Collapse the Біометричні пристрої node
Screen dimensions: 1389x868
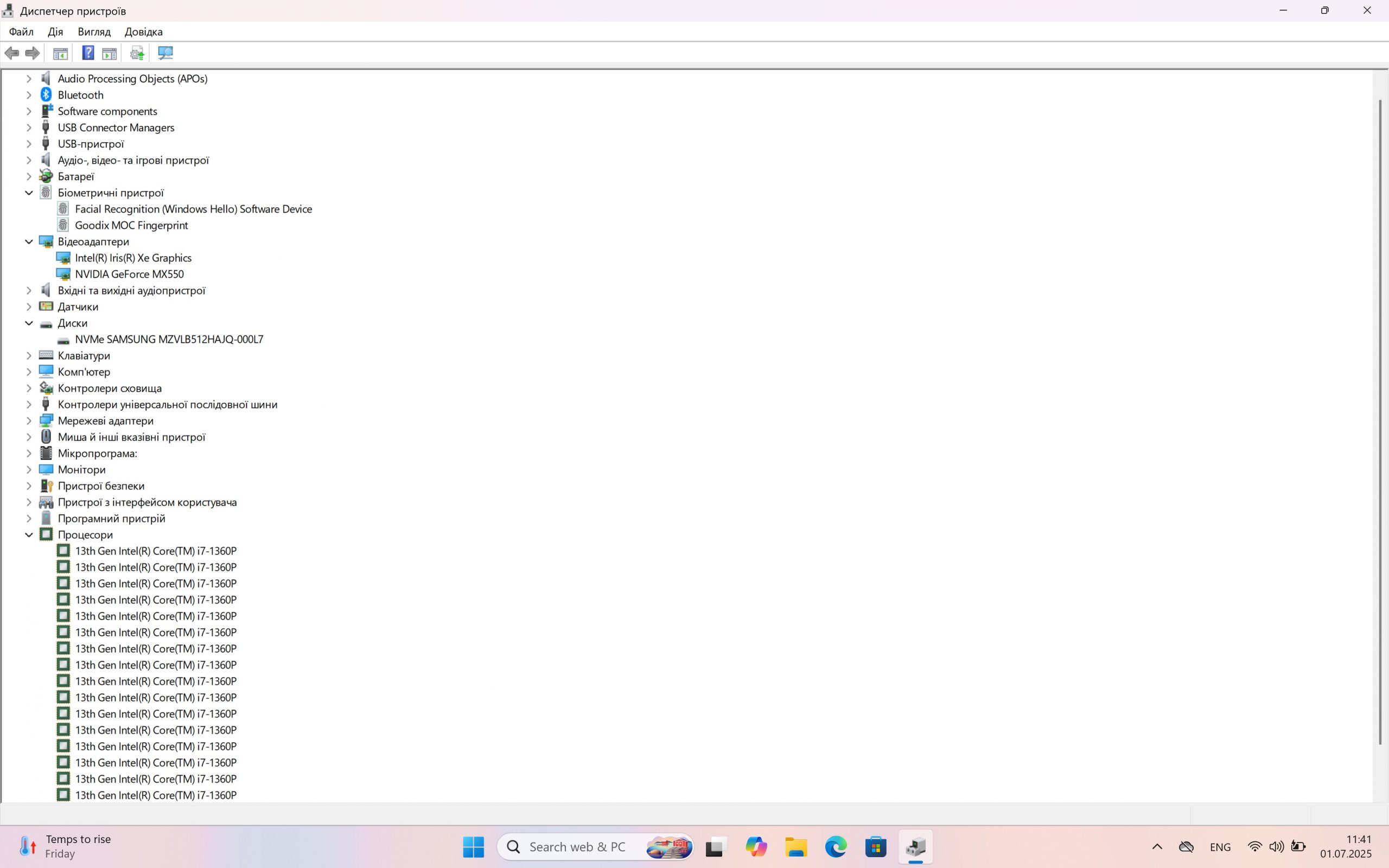29,193
